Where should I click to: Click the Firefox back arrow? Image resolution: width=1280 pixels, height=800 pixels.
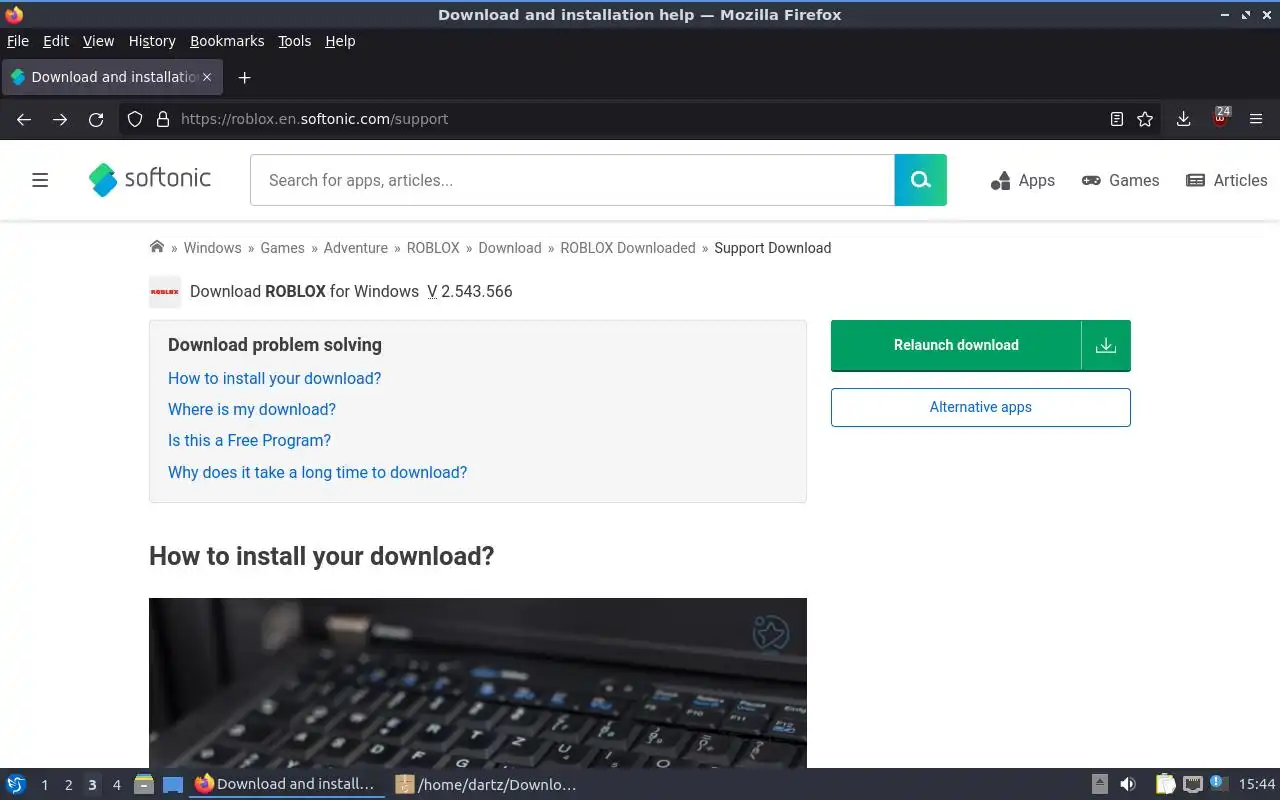coord(24,119)
